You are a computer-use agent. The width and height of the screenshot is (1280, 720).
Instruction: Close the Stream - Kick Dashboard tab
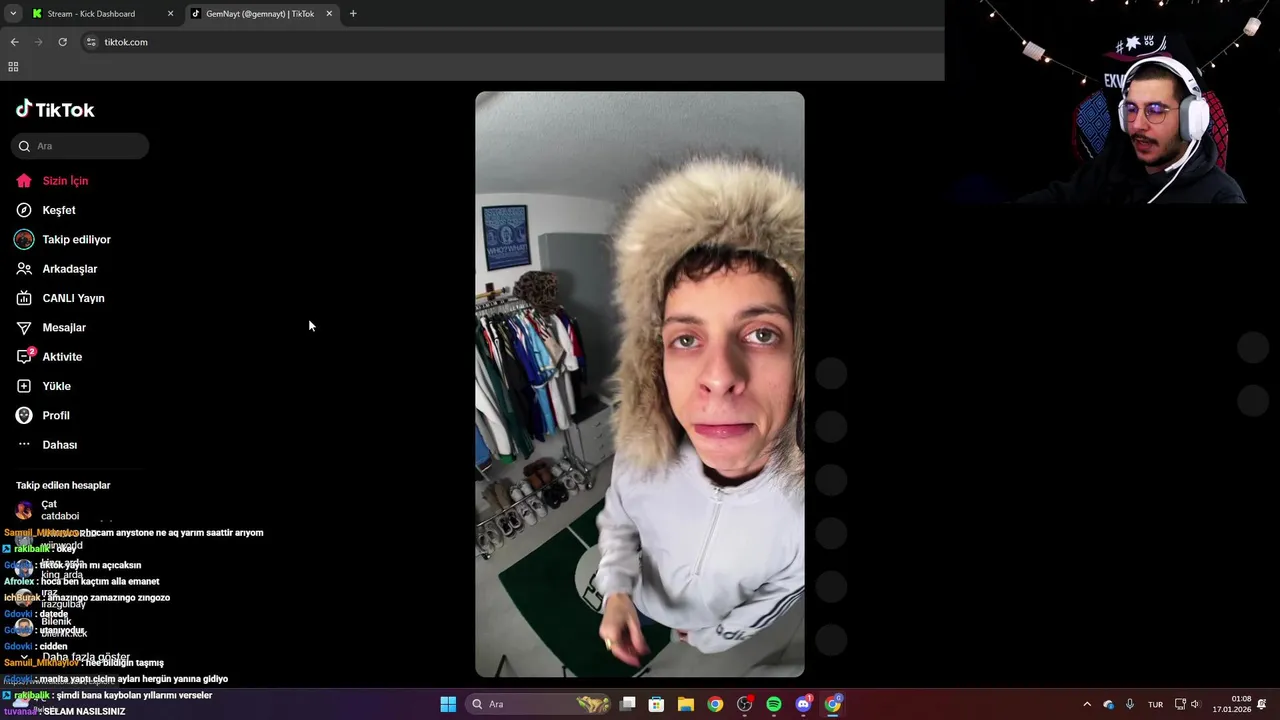point(170,14)
